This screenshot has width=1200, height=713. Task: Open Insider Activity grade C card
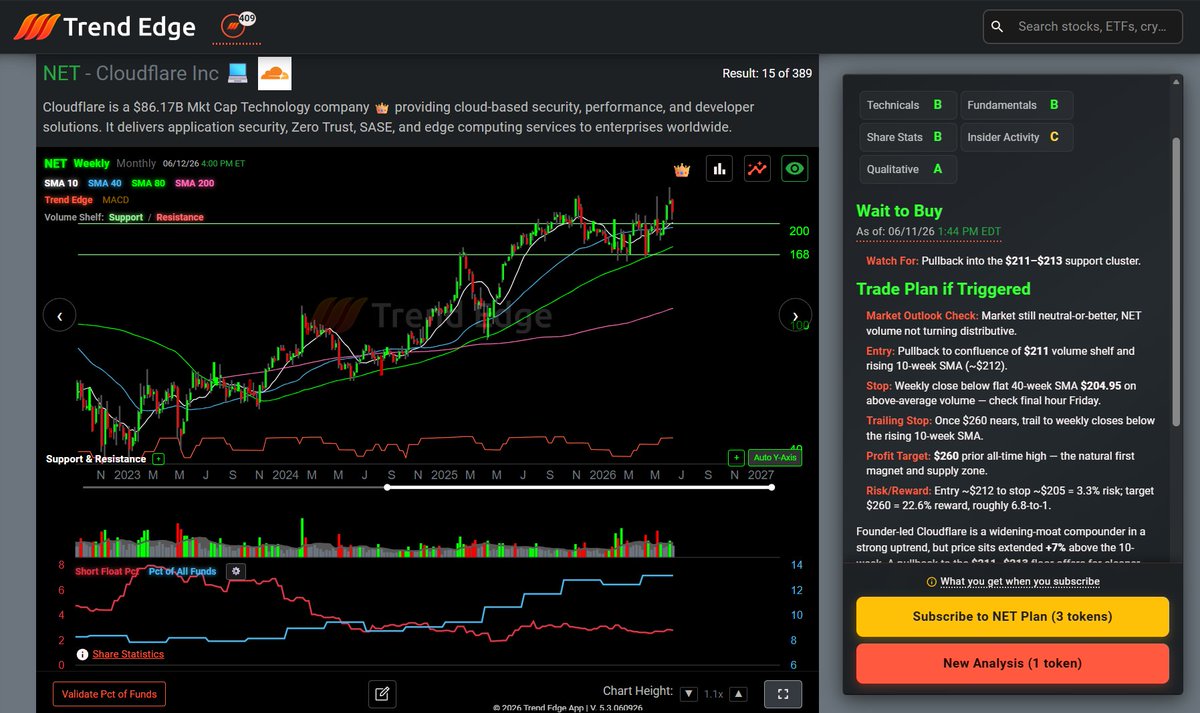[1017, 137]
